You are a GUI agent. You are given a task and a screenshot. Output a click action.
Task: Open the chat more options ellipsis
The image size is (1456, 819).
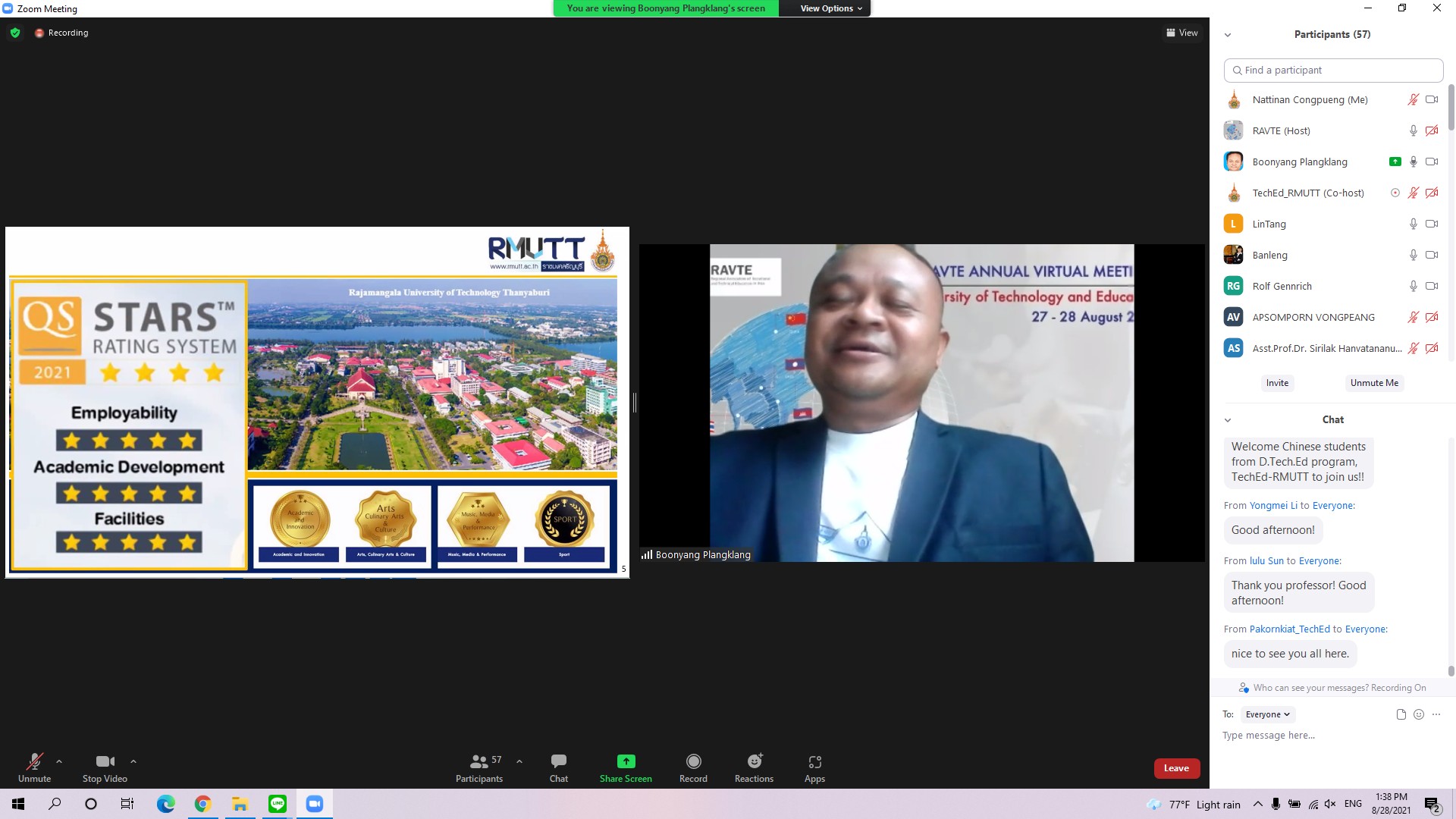pyautogui.click(x=1436, y=714)
